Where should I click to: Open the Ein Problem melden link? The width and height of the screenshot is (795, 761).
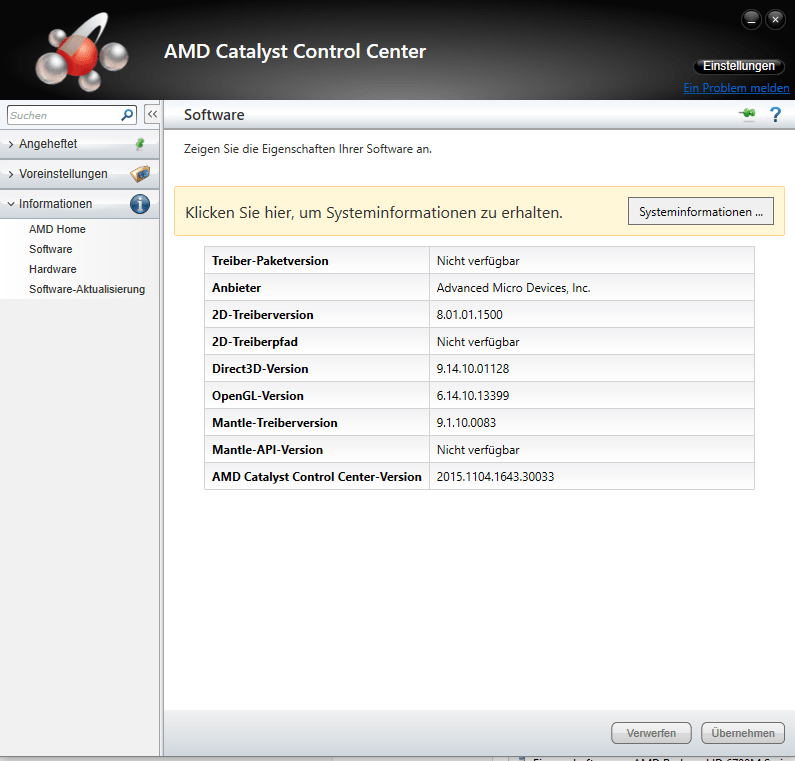click(x=736, y=88)
